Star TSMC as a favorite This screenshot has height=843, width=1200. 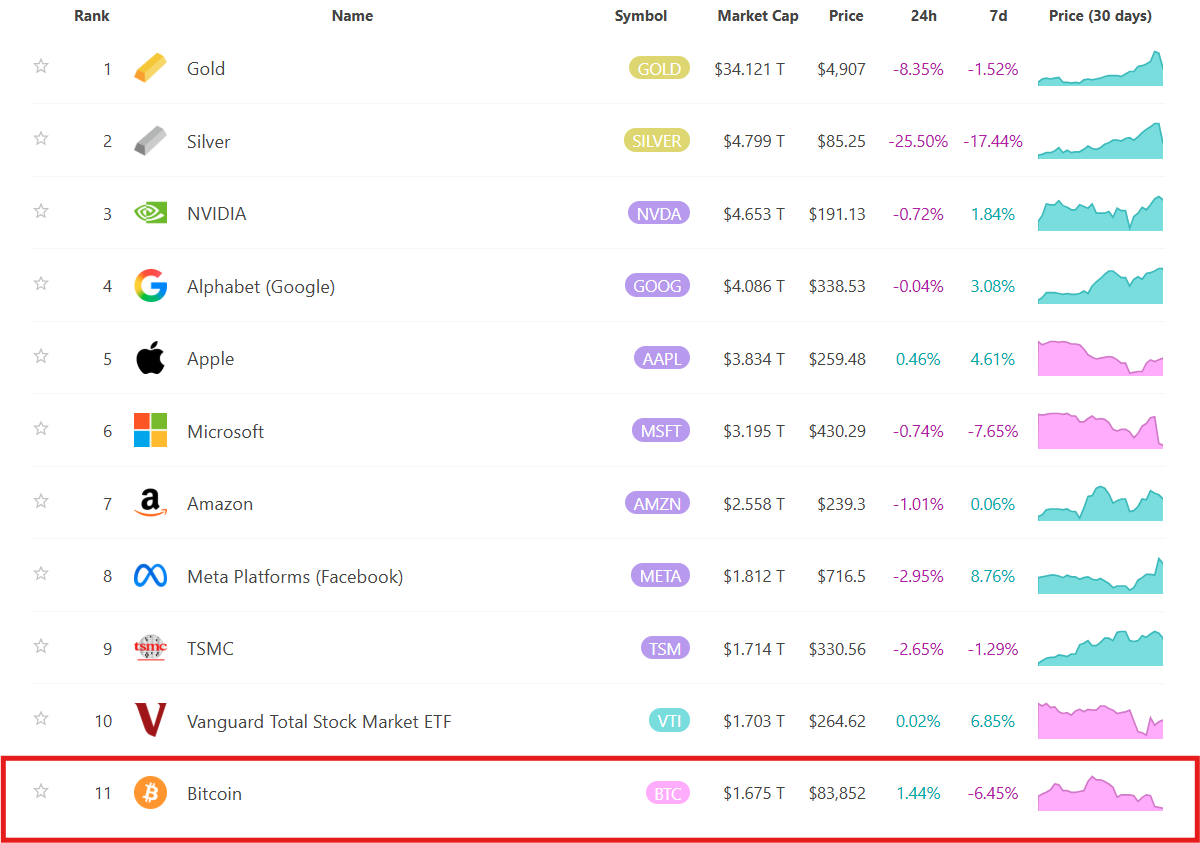(x=41, y=645)
